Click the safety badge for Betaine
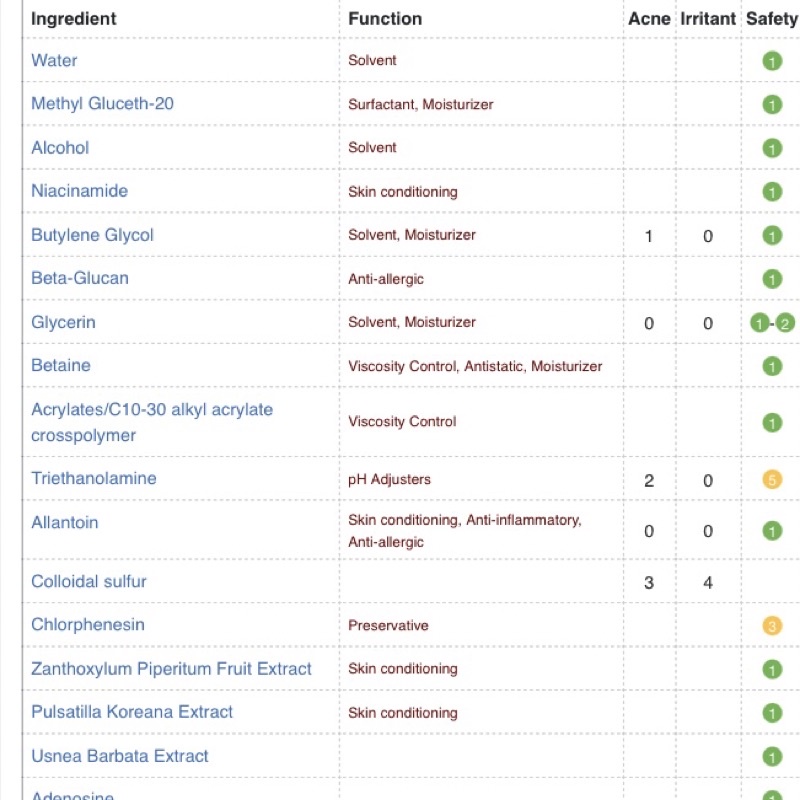This screenshot has height=800, width=800. tap(771, 366)
